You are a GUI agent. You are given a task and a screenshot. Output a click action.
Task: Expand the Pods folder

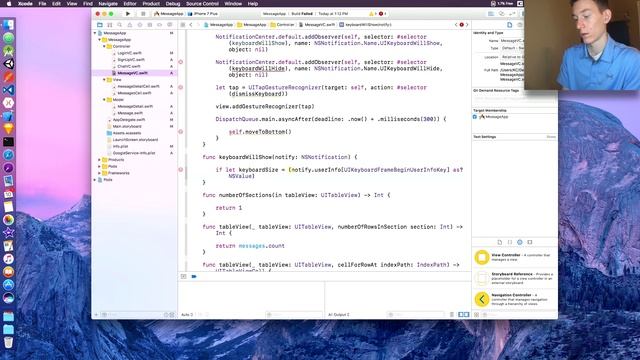(100, 166)
